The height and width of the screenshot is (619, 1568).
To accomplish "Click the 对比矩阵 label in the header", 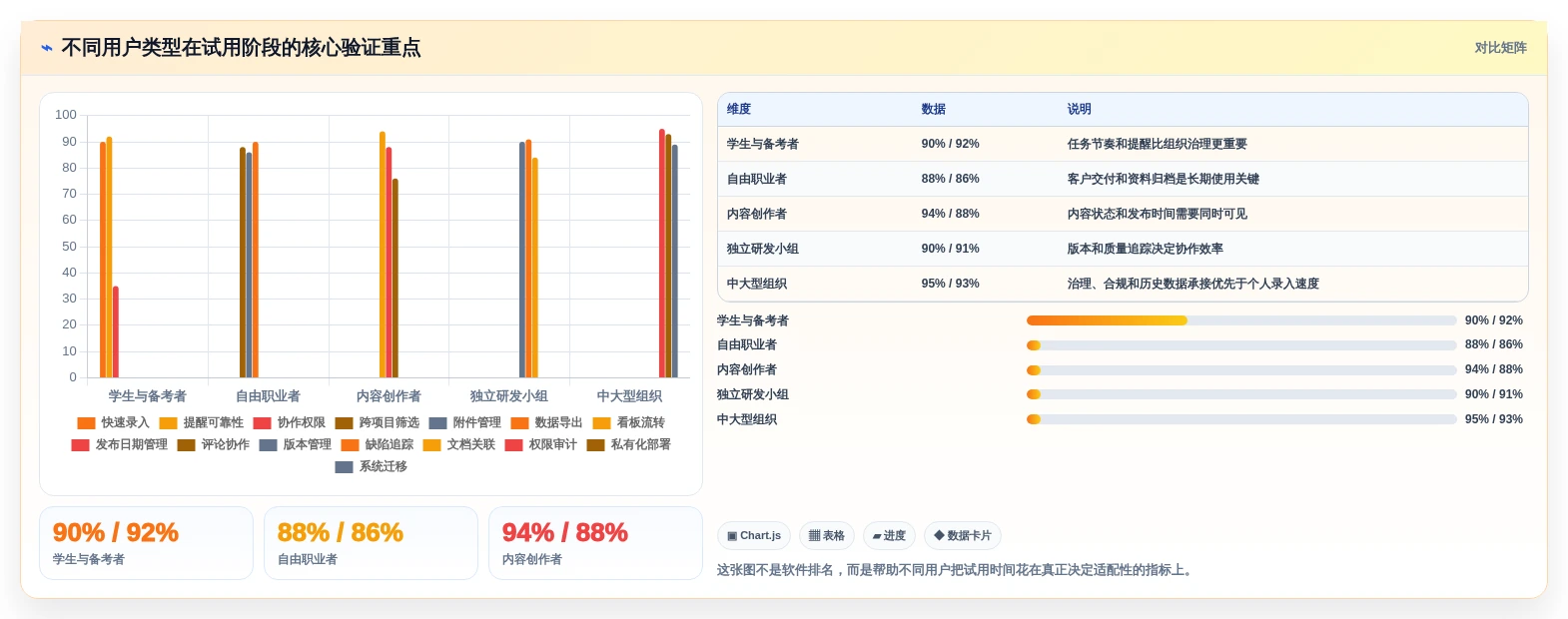I will (1500, 48).
